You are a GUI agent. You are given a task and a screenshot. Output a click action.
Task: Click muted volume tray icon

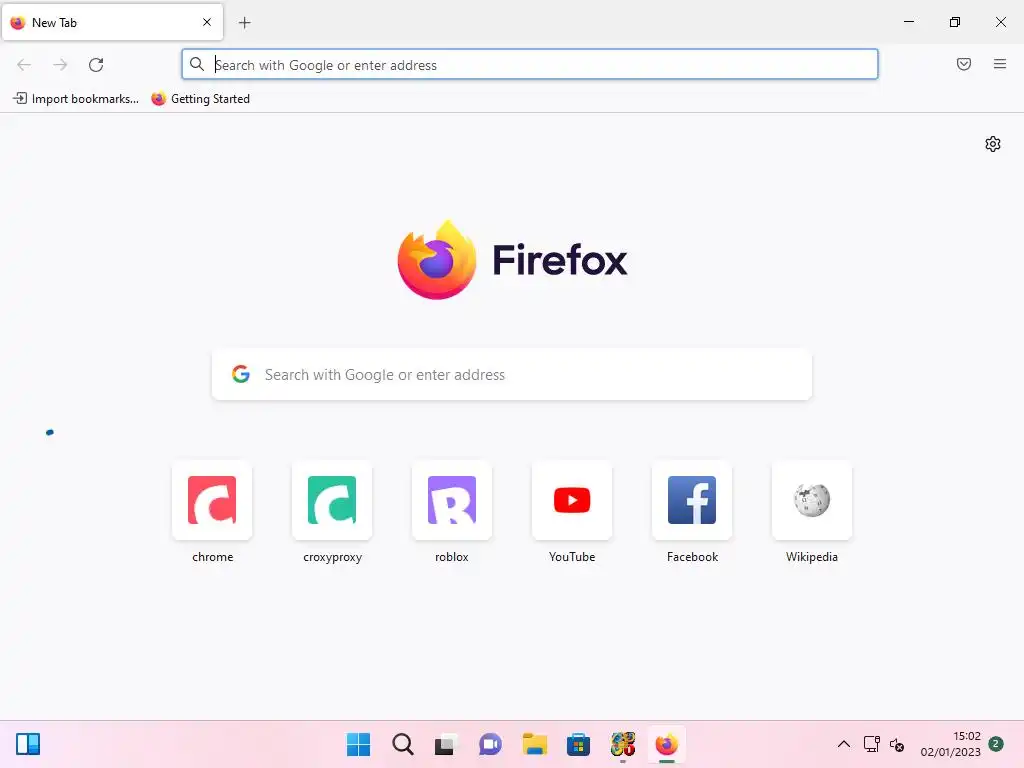click(x=897, y=744)
